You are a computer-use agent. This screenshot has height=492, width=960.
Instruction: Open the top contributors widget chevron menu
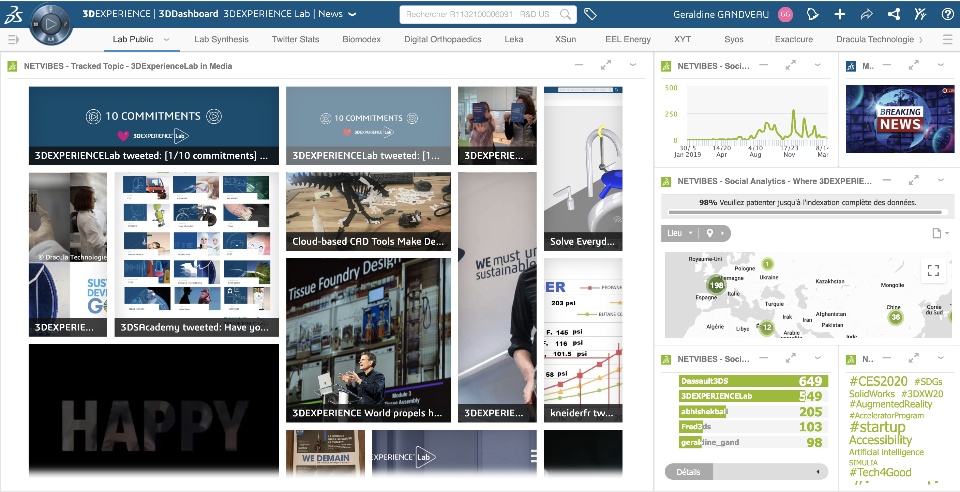817,357
